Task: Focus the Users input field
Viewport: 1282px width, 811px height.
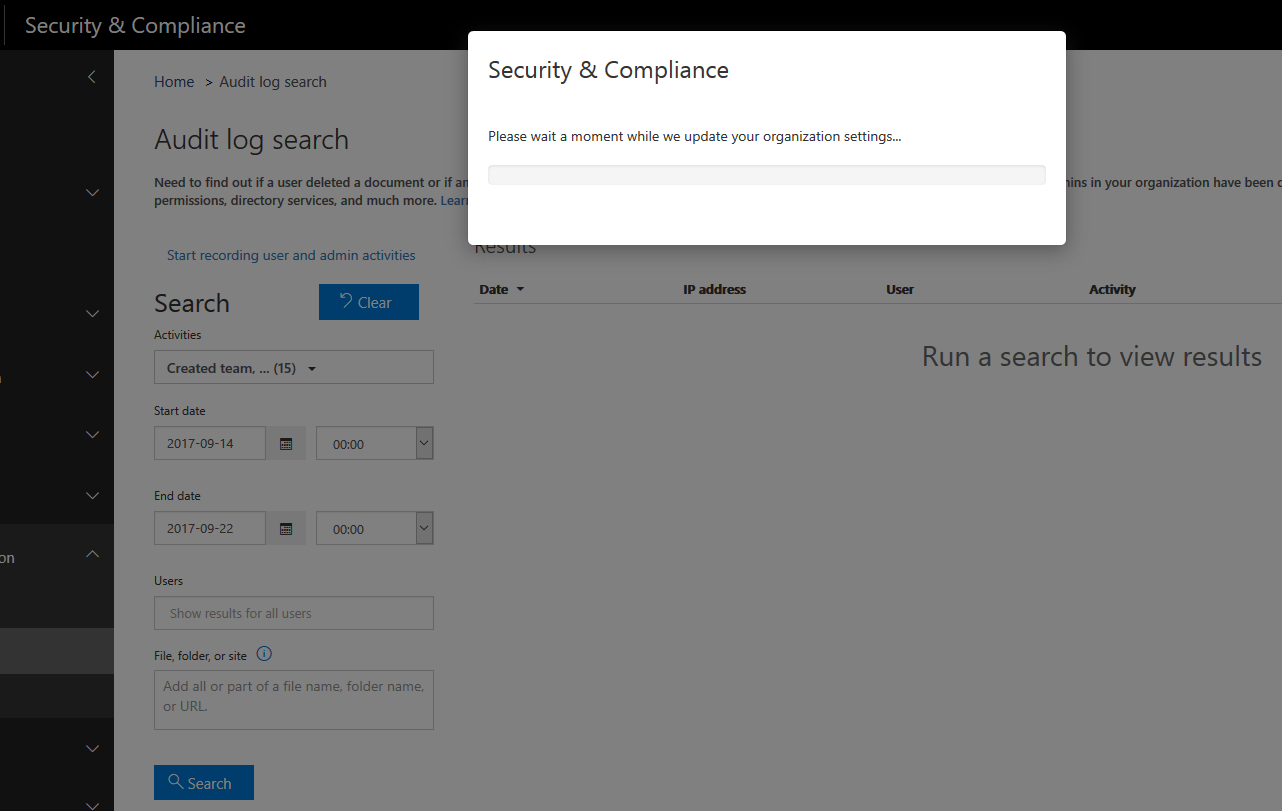Action: pos(294,613)
